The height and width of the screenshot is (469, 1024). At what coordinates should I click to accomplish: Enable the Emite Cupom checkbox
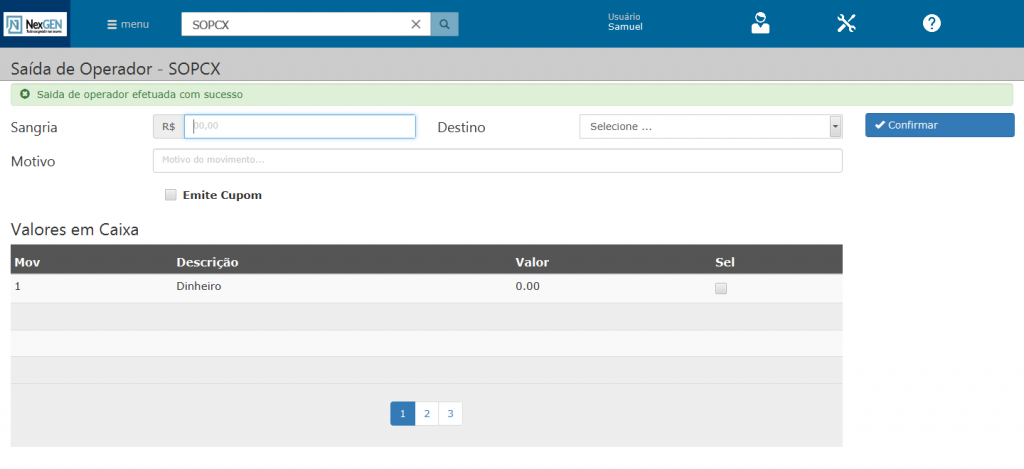click(171, 195)
